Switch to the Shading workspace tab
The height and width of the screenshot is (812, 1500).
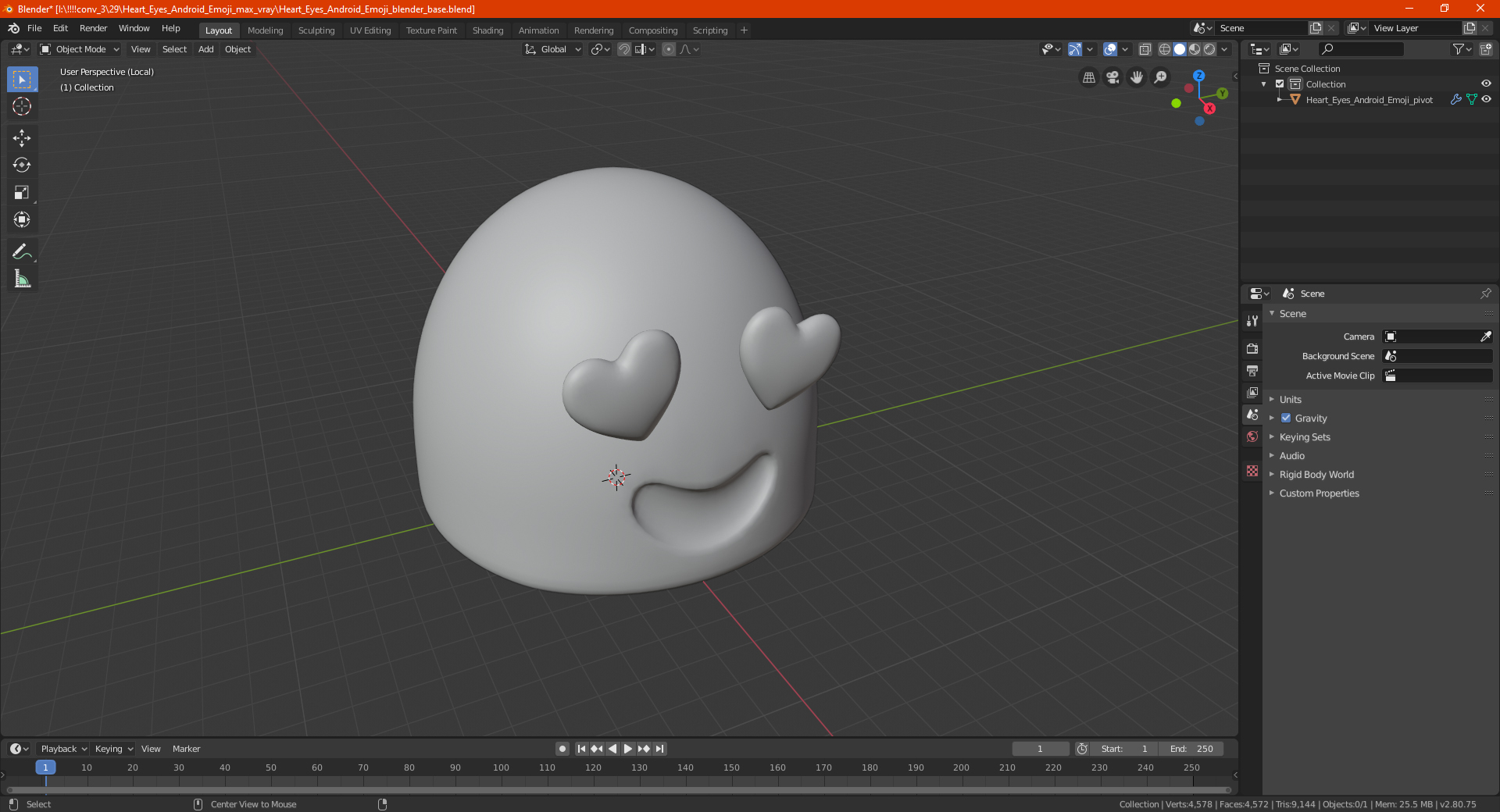[x=487, y=30]
